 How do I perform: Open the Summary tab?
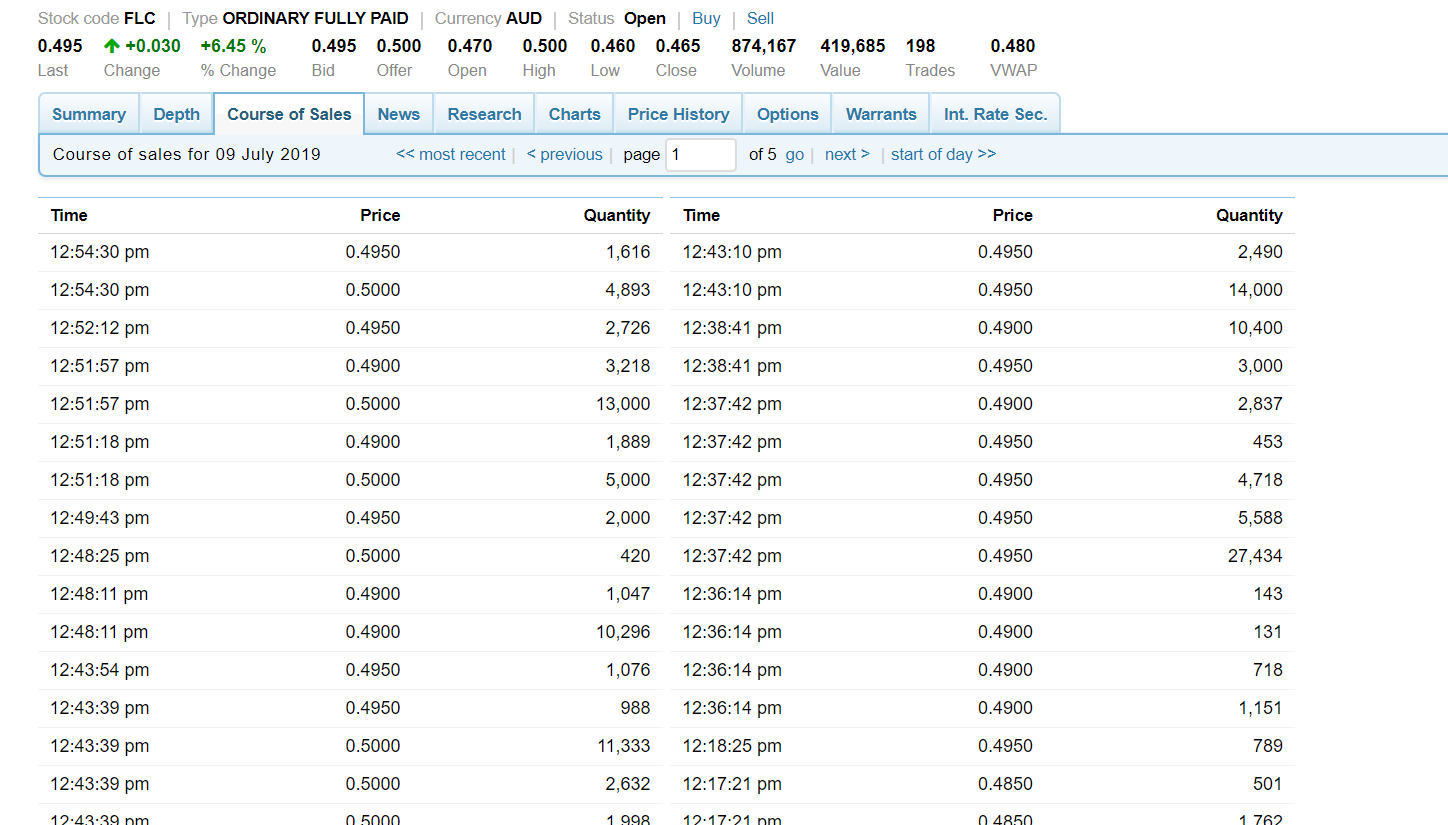pos(89,114)
